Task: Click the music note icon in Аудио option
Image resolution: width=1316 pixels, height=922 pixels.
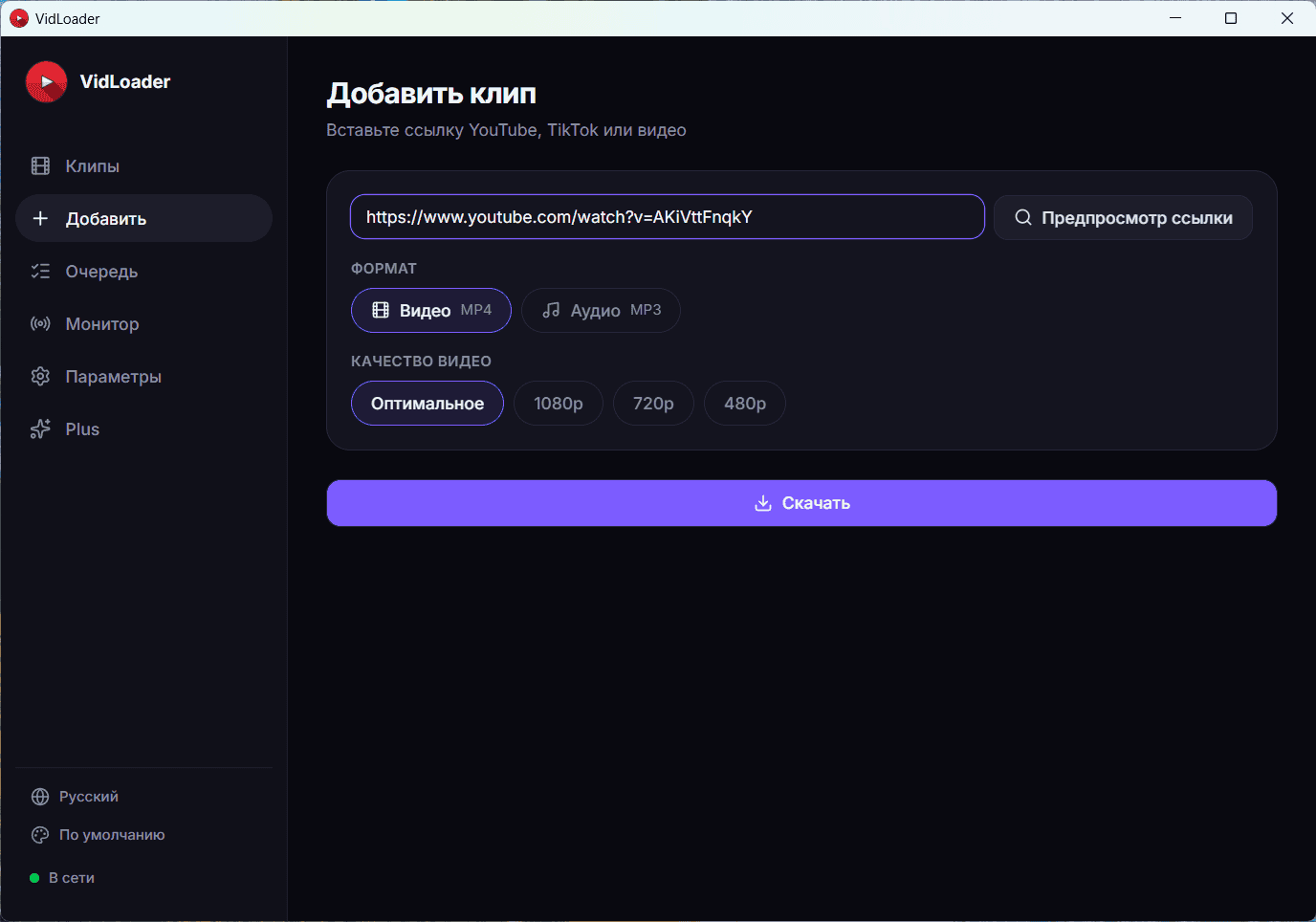Action: (551, 310)
